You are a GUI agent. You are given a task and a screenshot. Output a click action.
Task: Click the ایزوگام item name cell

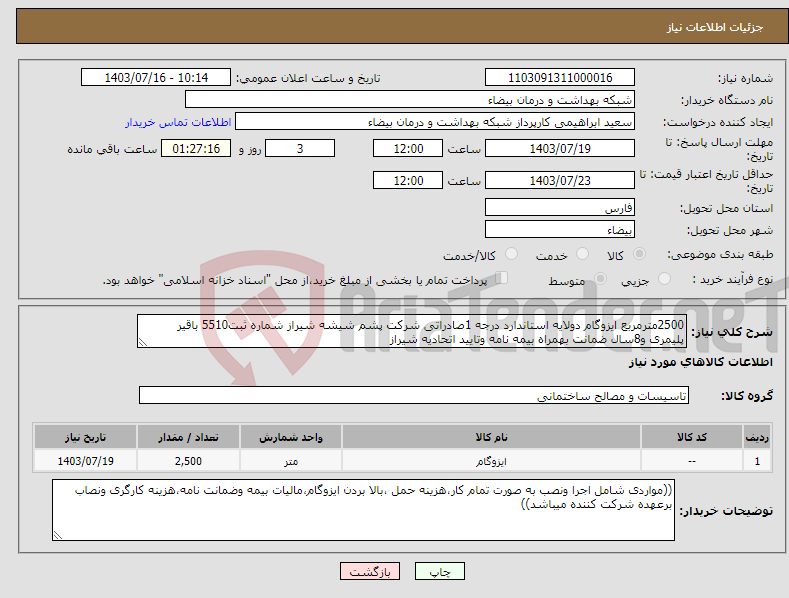[x=491, y=461]
